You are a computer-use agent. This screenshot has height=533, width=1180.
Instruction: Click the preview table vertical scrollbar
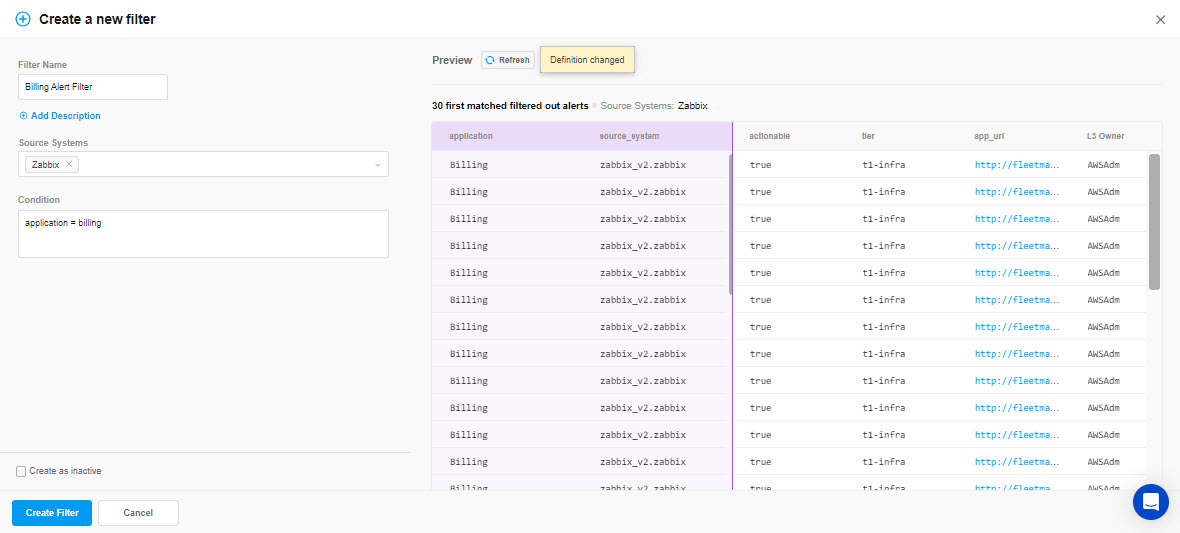(x=1154, y=220)
